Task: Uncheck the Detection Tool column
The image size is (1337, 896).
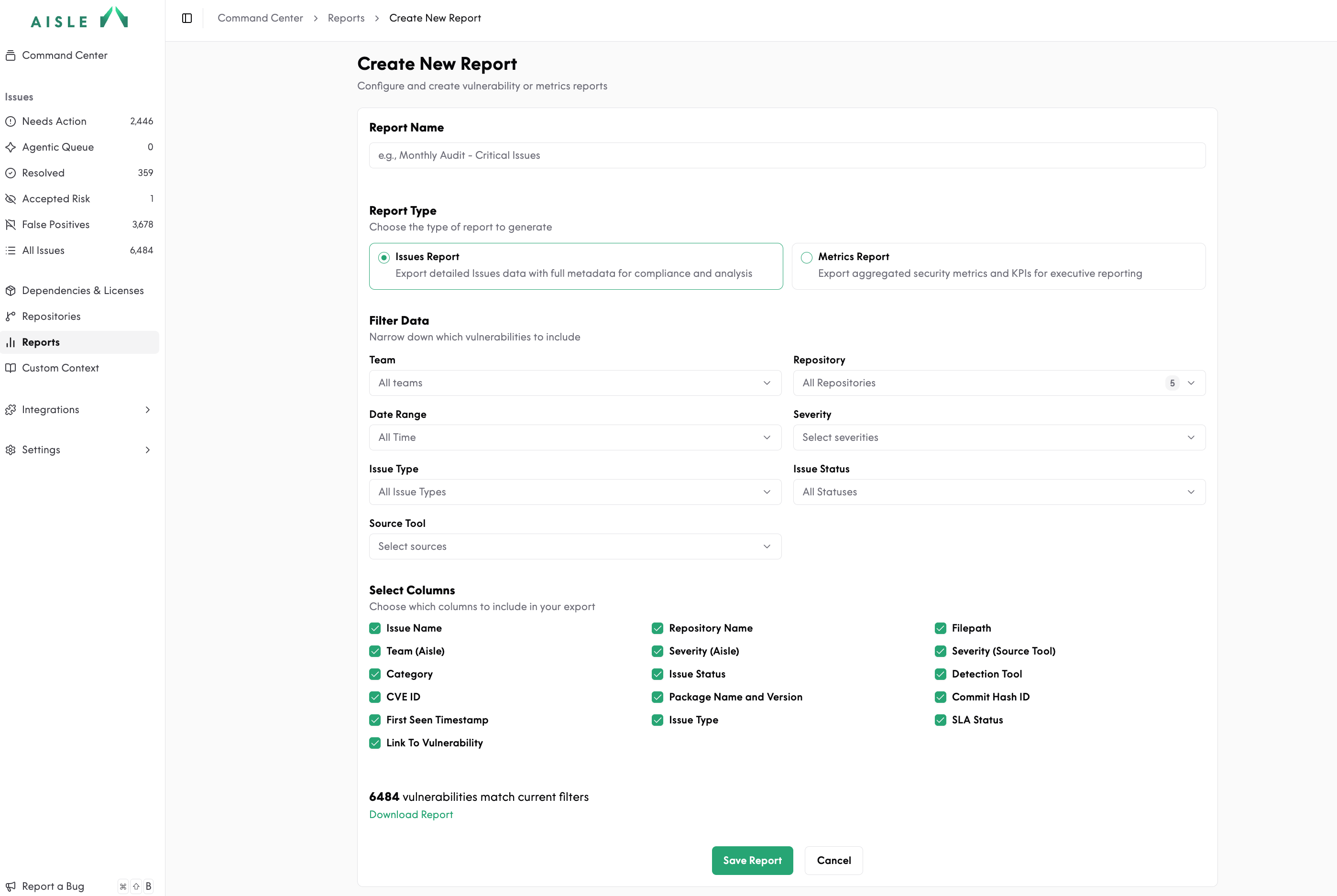Action: tap(940, 674)
